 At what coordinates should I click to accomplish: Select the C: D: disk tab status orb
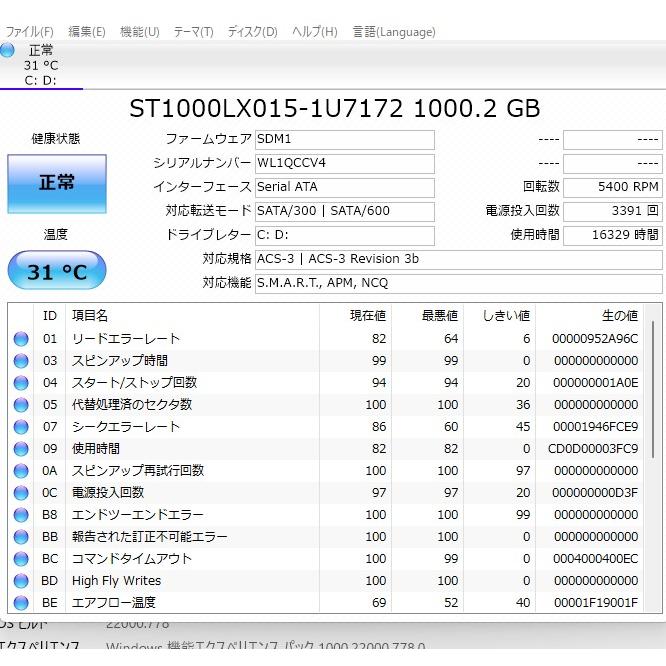point(7,50)
